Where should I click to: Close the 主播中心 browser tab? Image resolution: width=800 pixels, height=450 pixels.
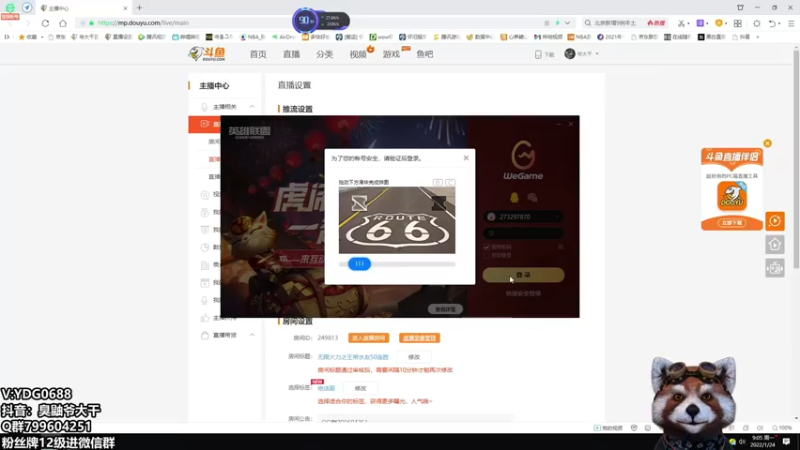(x=126, y=8)
